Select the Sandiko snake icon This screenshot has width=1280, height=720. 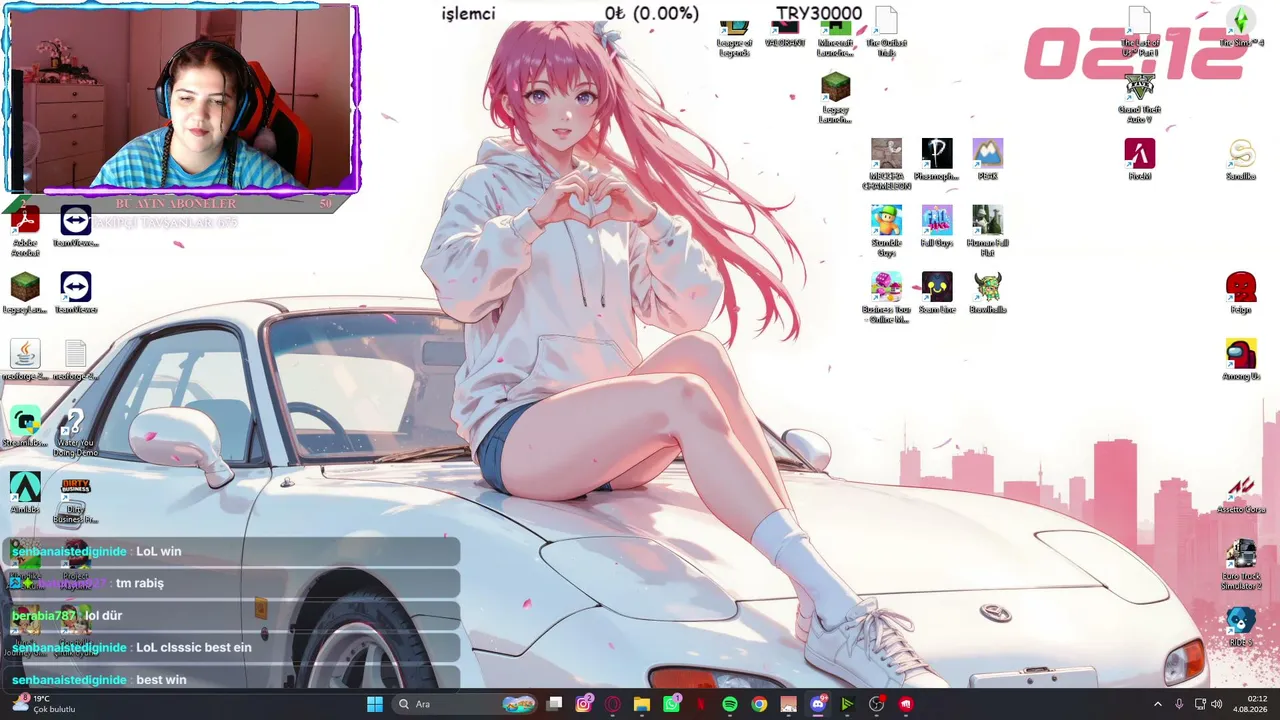click(x=1241, y=160)
